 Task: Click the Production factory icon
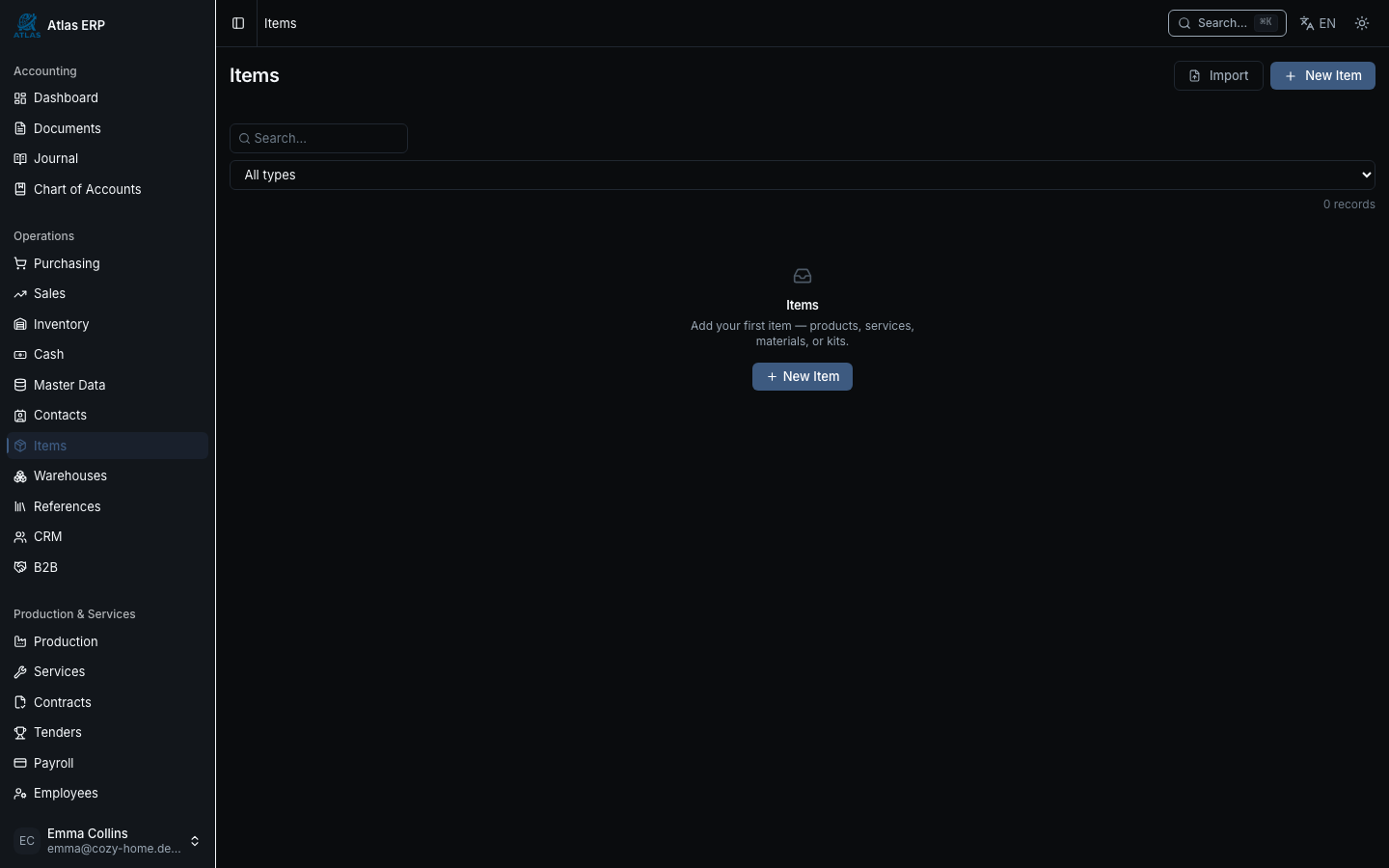20,641
